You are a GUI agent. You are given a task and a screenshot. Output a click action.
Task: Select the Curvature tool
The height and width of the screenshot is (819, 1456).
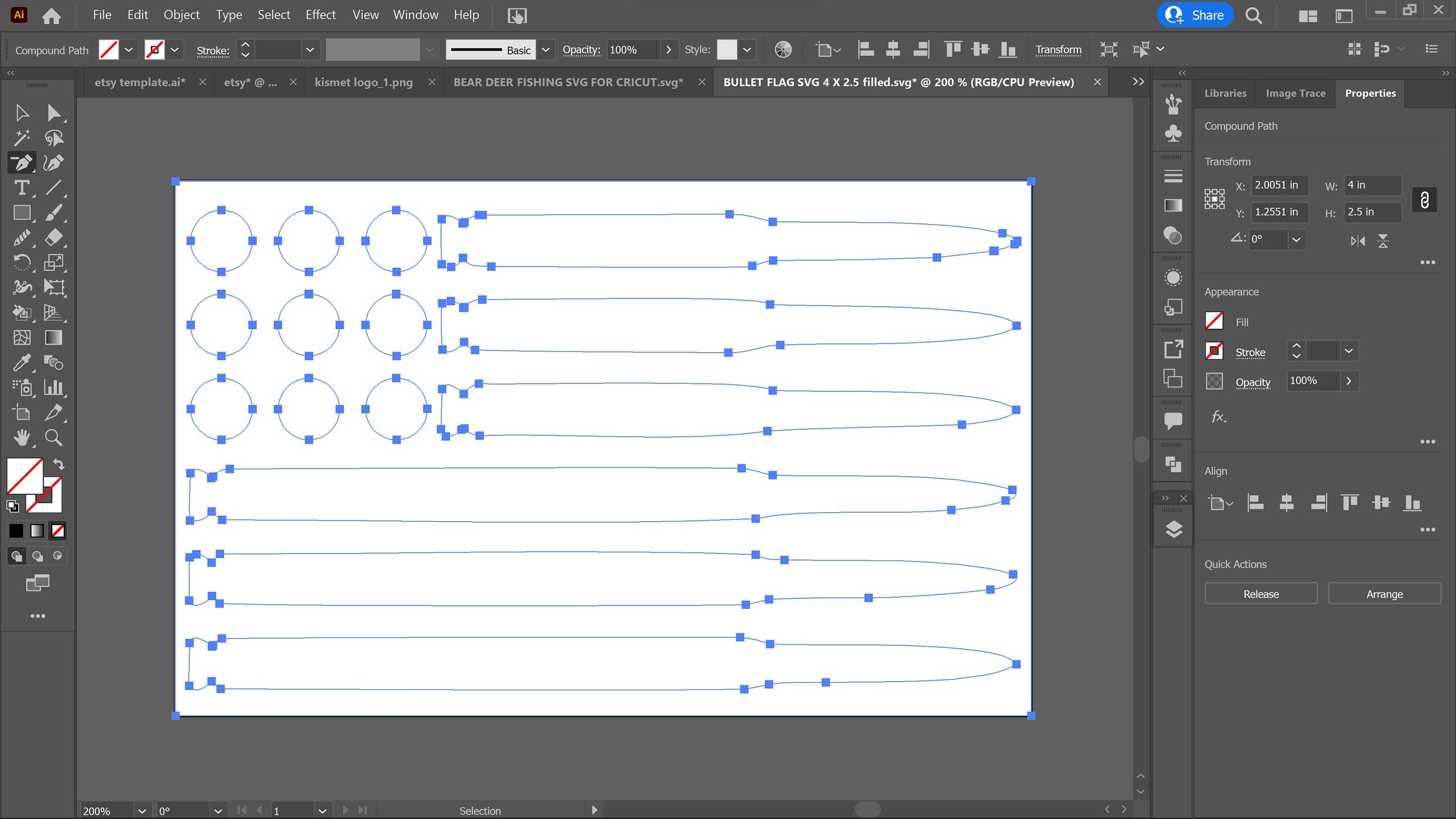[54, 162]
